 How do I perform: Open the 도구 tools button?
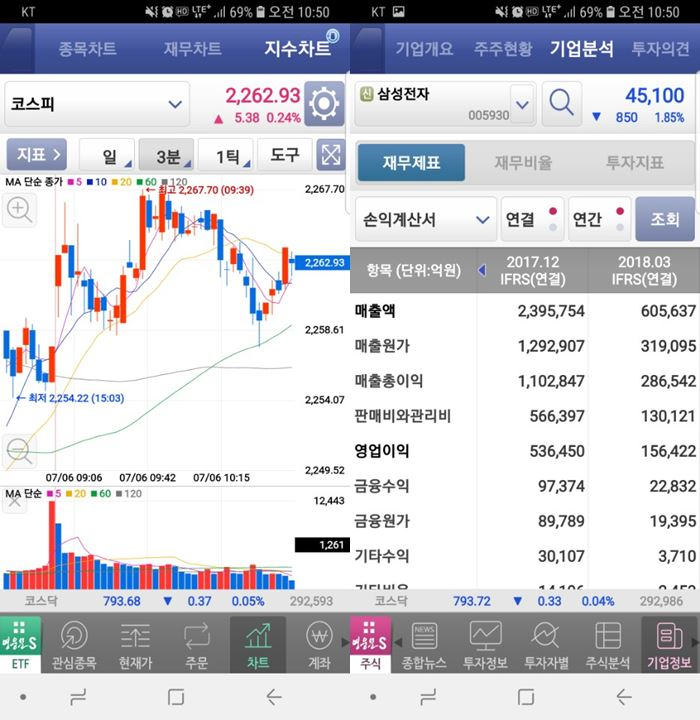click(x=285, y=155)
